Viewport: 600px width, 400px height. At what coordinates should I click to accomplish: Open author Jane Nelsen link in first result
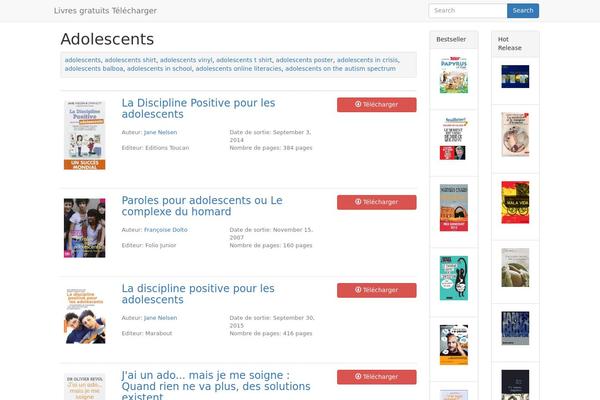pyautogui.click(x=160, y=132)
